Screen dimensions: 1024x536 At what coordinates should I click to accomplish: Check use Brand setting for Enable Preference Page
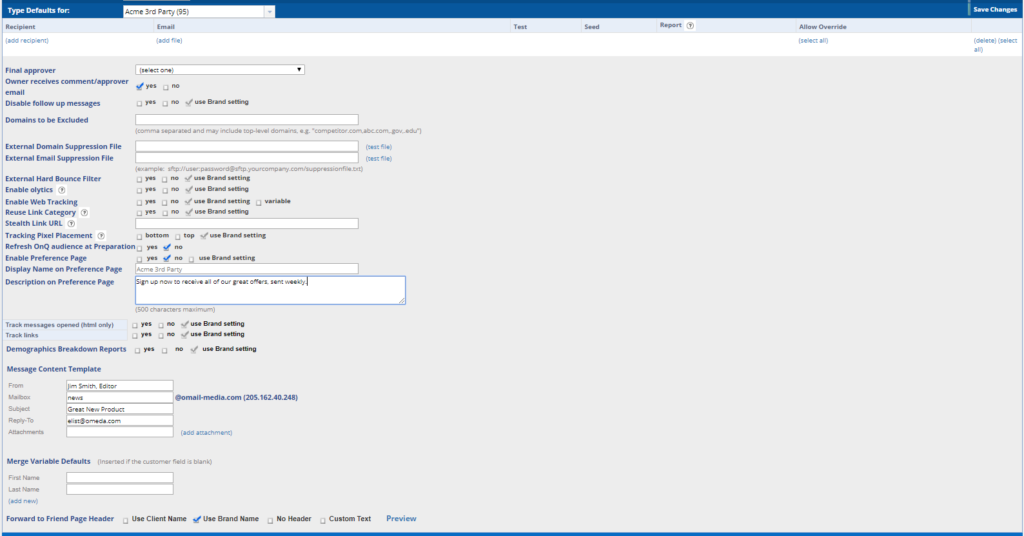point(191,259)
